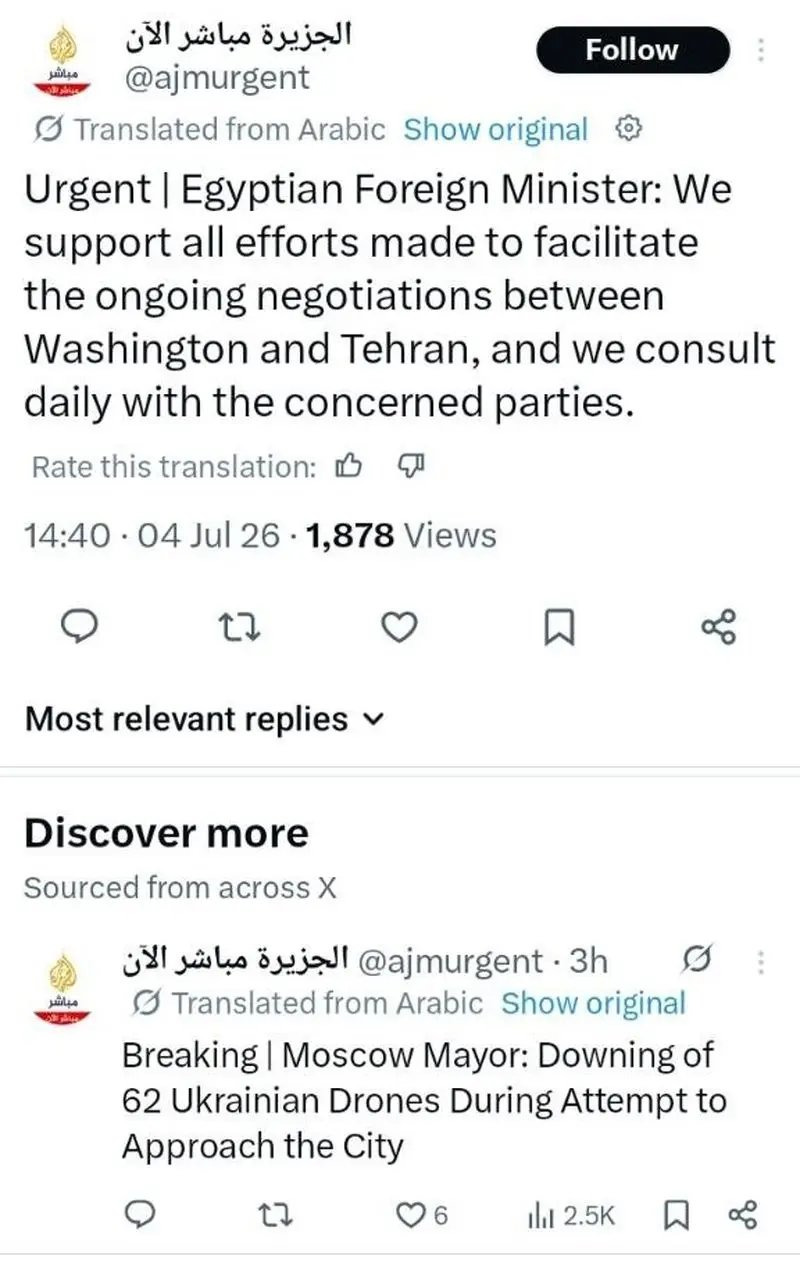Rate the translation thumbs down

pos(412,466)
